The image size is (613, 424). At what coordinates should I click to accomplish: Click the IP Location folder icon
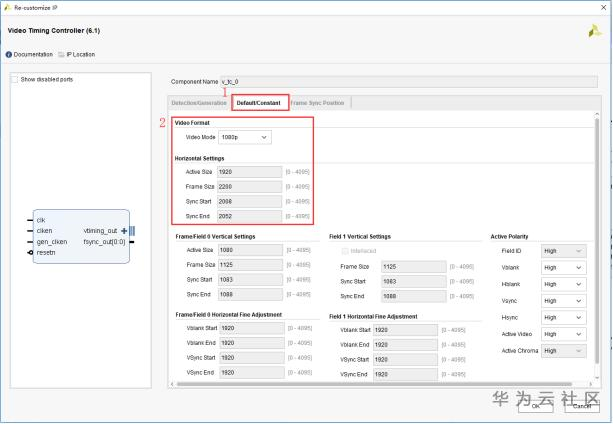61,55
